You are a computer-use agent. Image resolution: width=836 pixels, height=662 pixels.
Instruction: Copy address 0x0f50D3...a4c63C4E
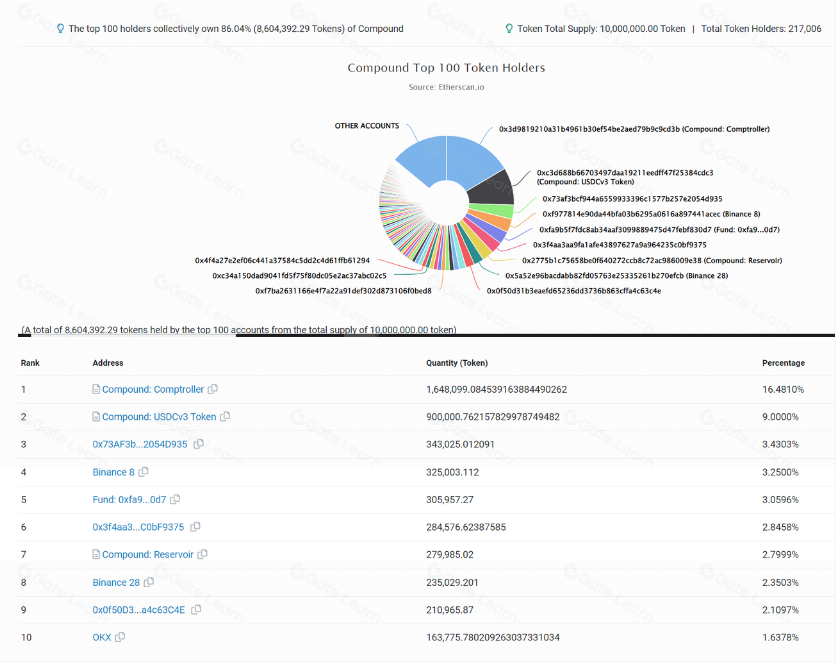pyautogui.click(x=196, y=609)
